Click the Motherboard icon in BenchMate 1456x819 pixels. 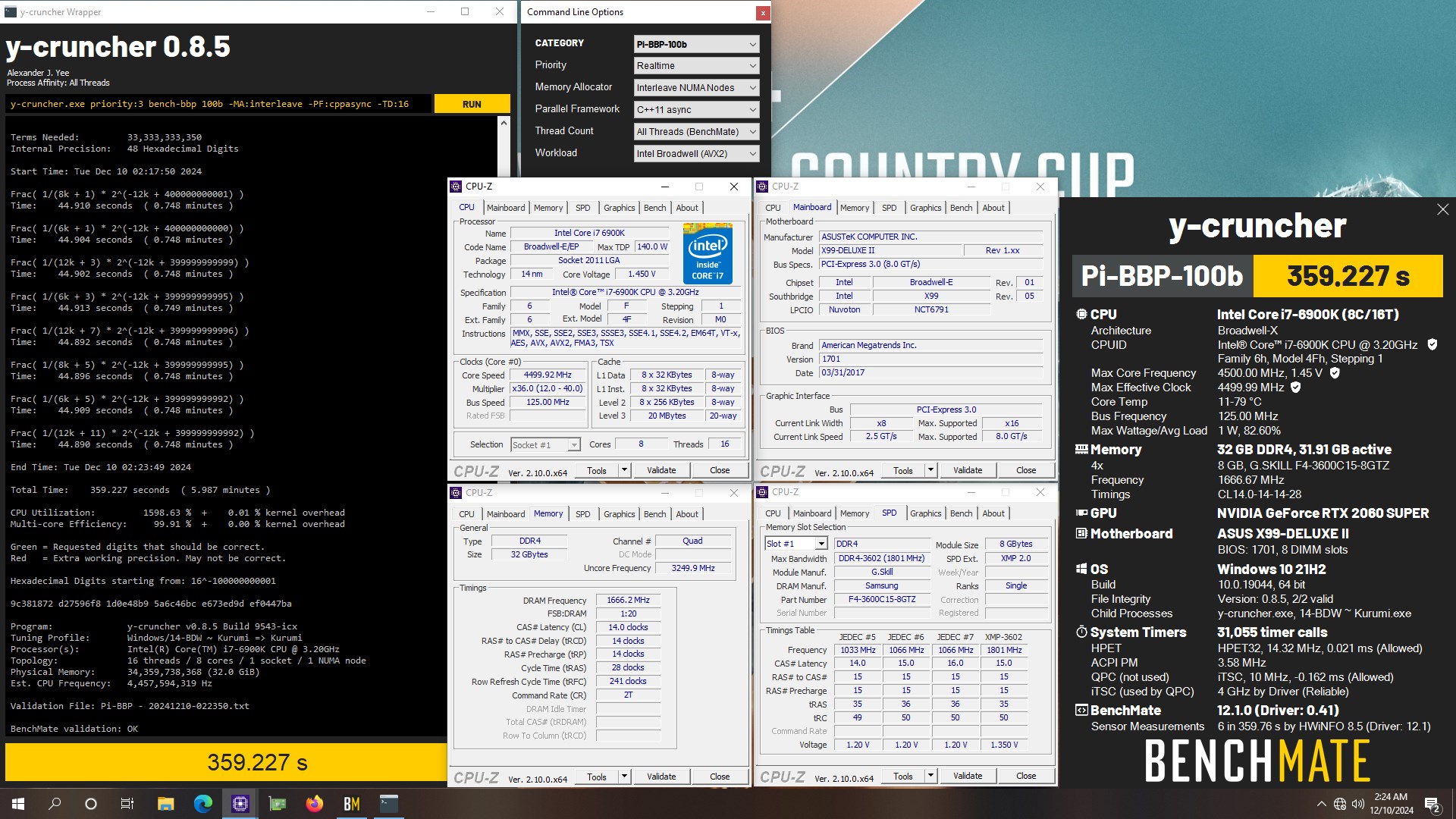coord(1081,533)
